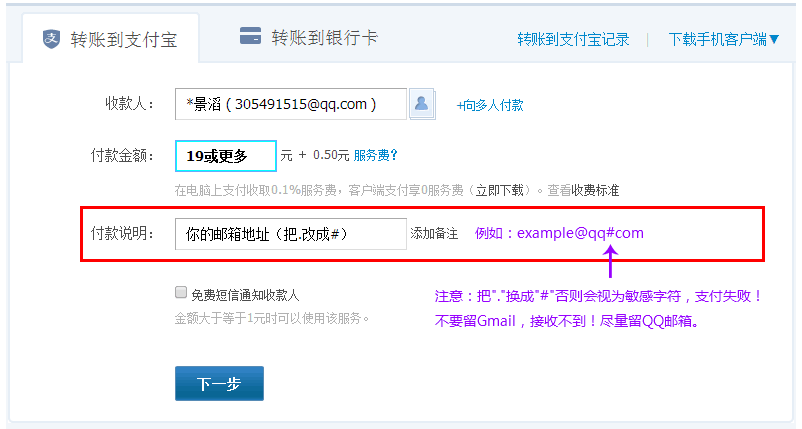Expand 下载手机客户端 dropdown

(x=723, y=39)
